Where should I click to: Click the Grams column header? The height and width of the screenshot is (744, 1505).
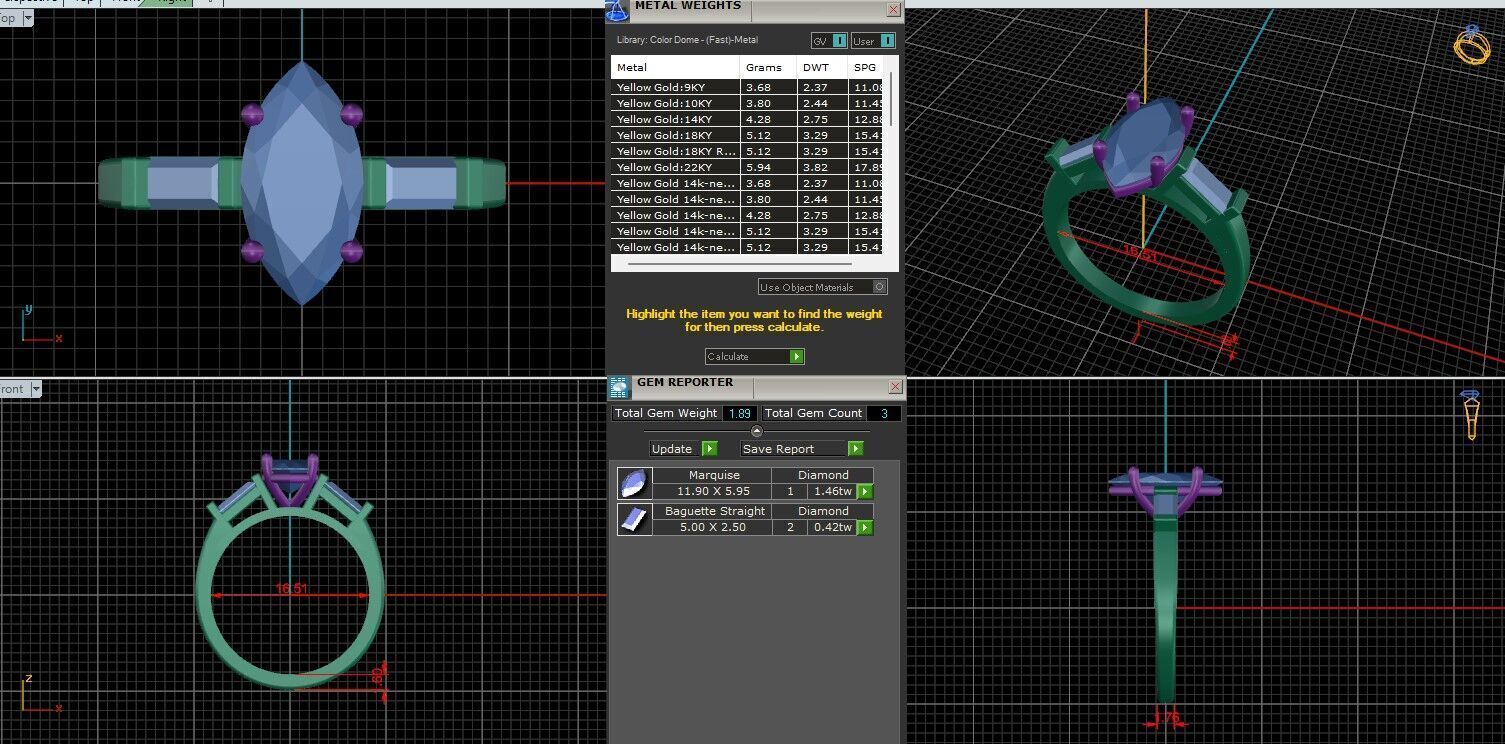click(x=769, y=67)
